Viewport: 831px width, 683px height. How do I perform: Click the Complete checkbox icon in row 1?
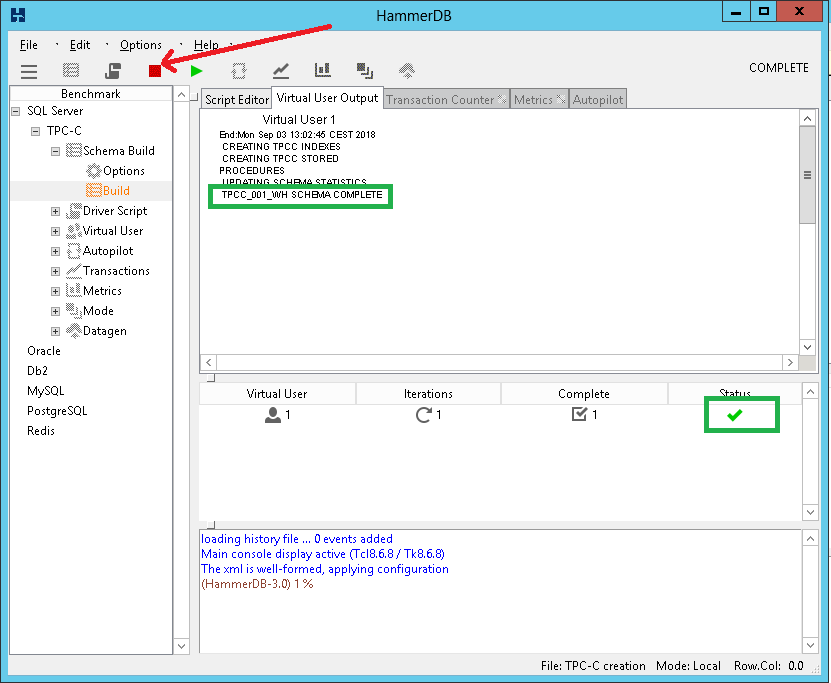[580, 414]
